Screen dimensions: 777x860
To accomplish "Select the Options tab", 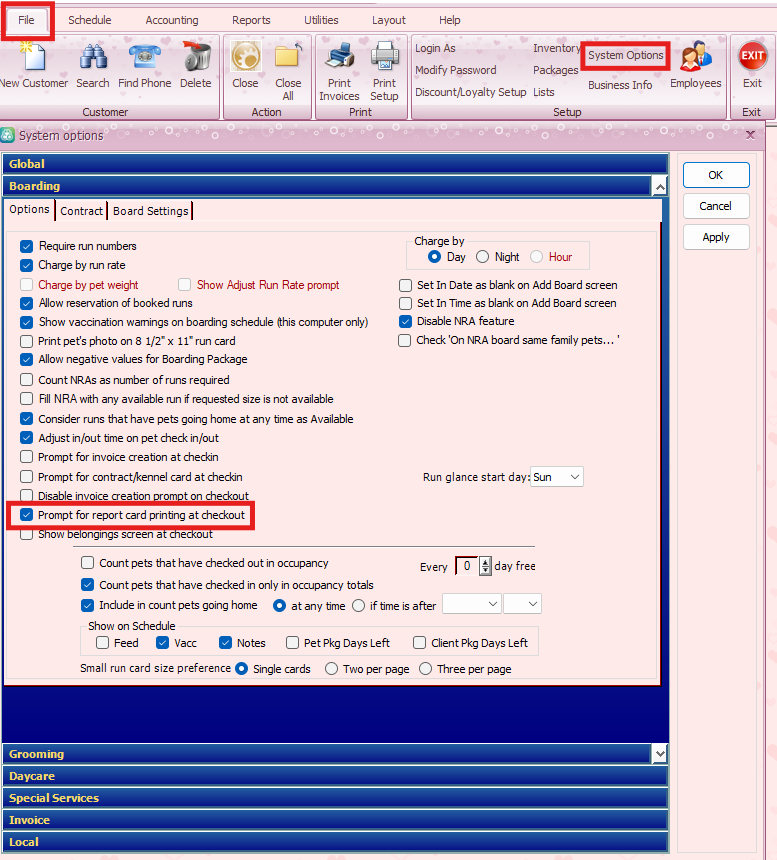I will coord(29,210).
